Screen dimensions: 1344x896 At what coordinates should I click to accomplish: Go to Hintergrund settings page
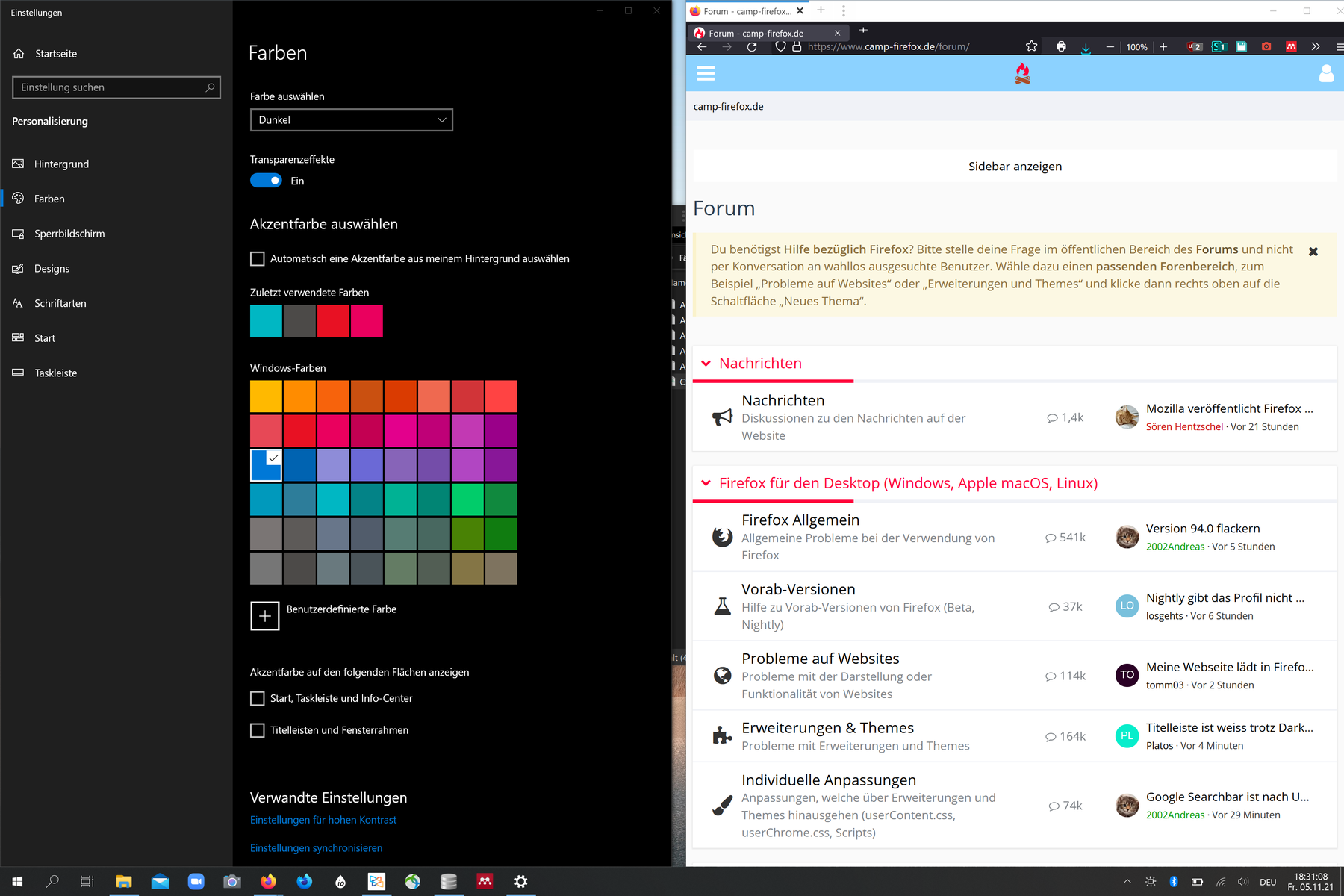tap(61, 164)
